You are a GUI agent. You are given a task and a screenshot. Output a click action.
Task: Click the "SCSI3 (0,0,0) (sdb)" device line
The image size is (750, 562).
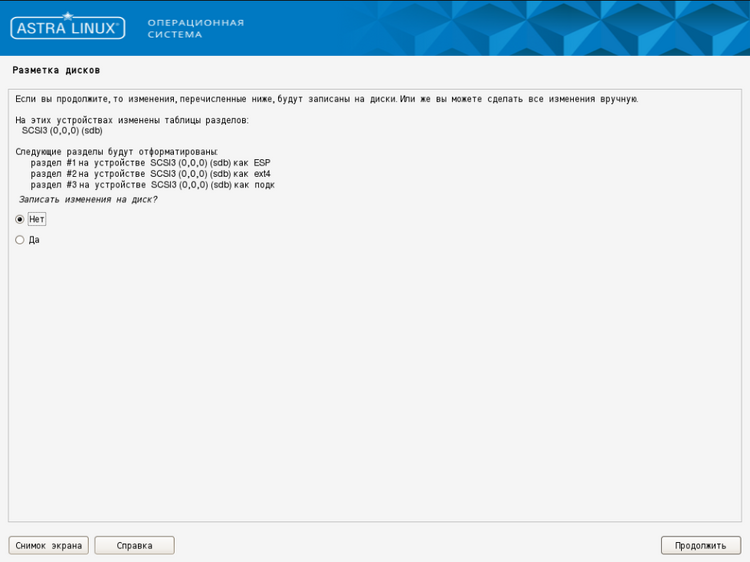62,130
